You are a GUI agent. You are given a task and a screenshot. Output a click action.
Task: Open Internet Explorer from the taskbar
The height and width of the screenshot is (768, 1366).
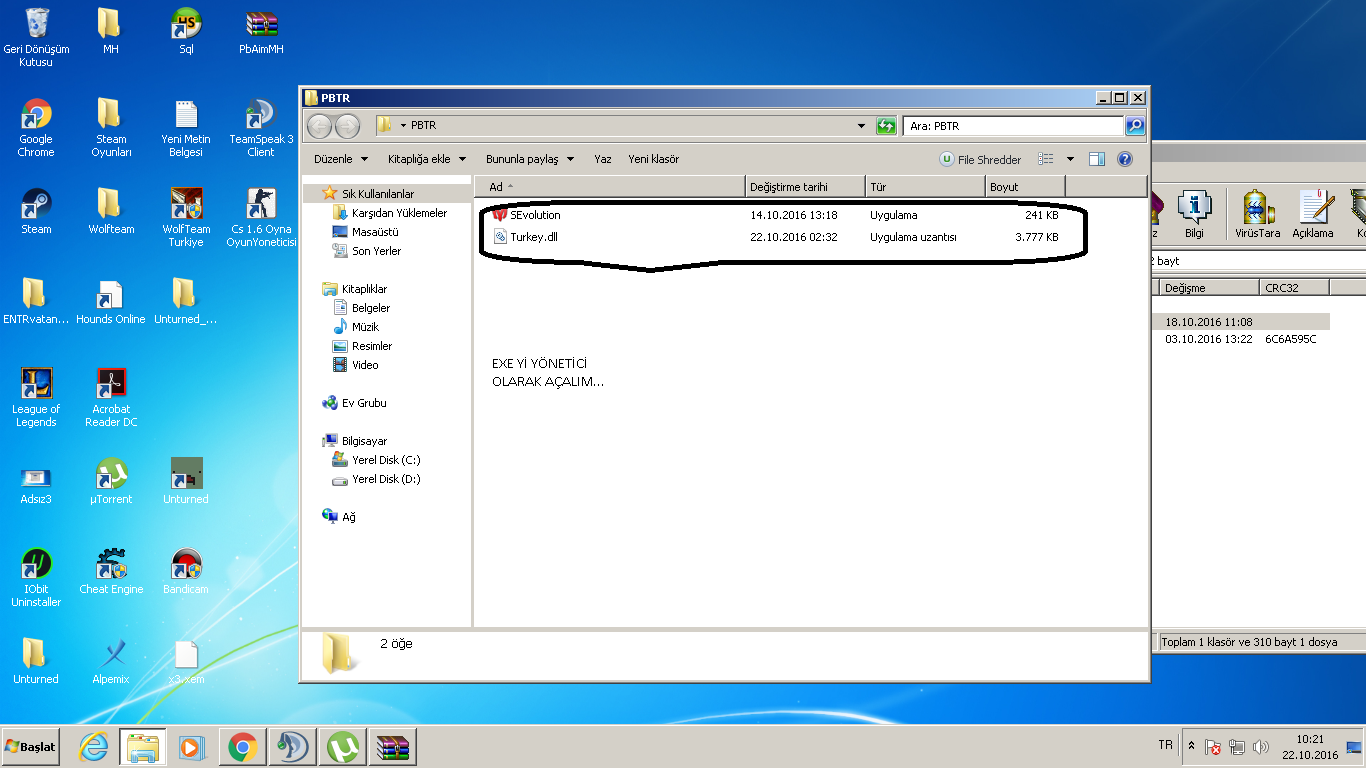(x=94, y=747)
